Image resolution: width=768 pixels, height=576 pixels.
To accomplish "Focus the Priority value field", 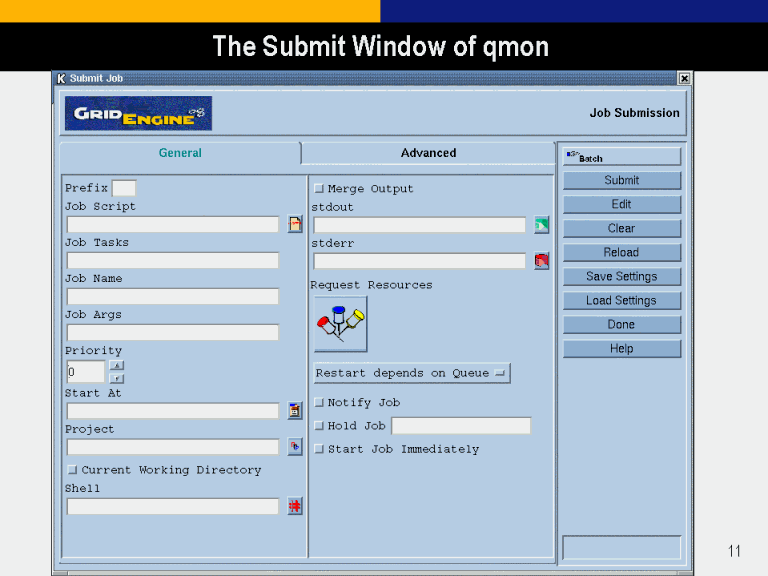I will 86,372.
